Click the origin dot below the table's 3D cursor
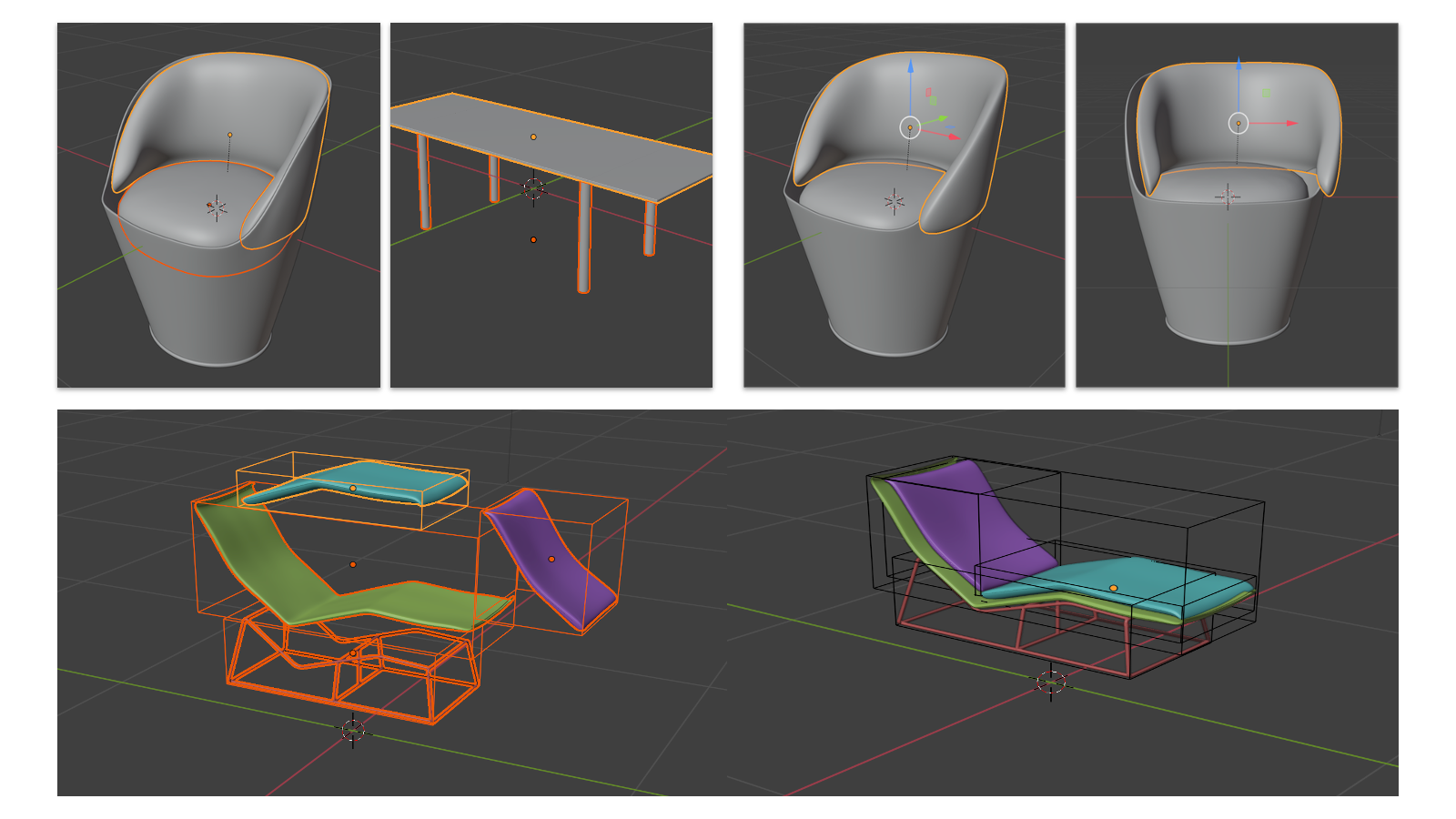1456x819 pixels. (533, 239)
